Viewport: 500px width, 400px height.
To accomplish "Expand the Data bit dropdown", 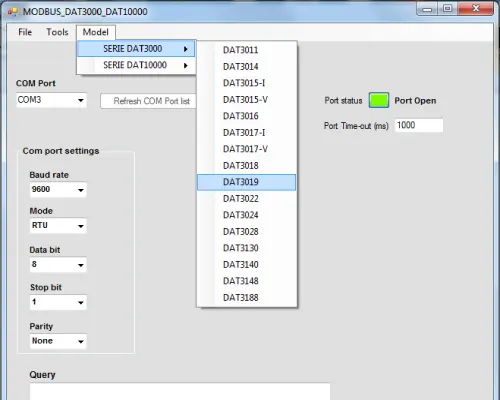I will tap(58, 265).
